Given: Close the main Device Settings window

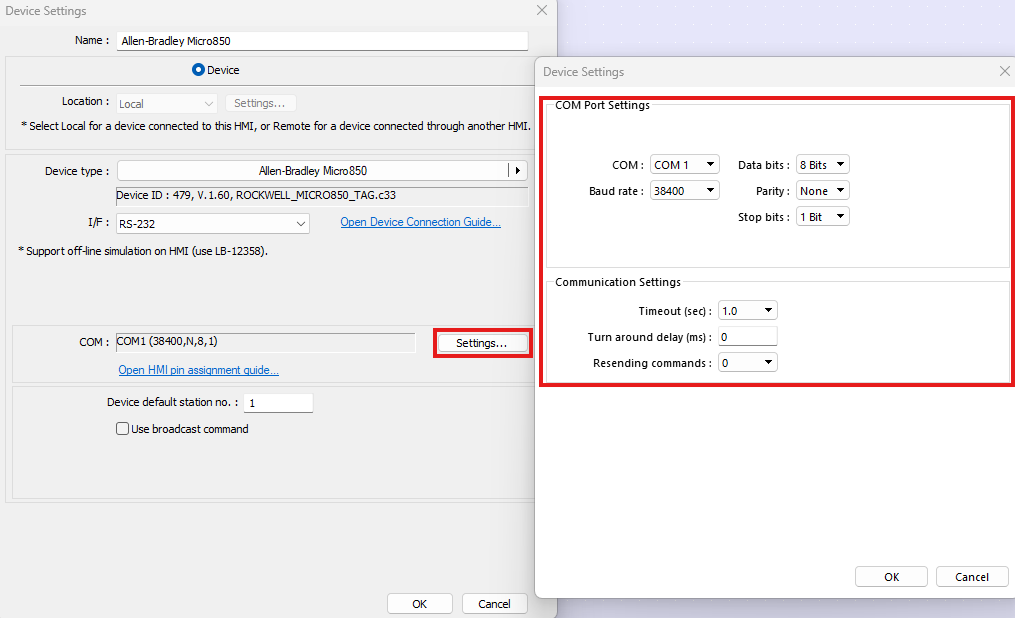Looking at the screenshot, I should point(542,10).
